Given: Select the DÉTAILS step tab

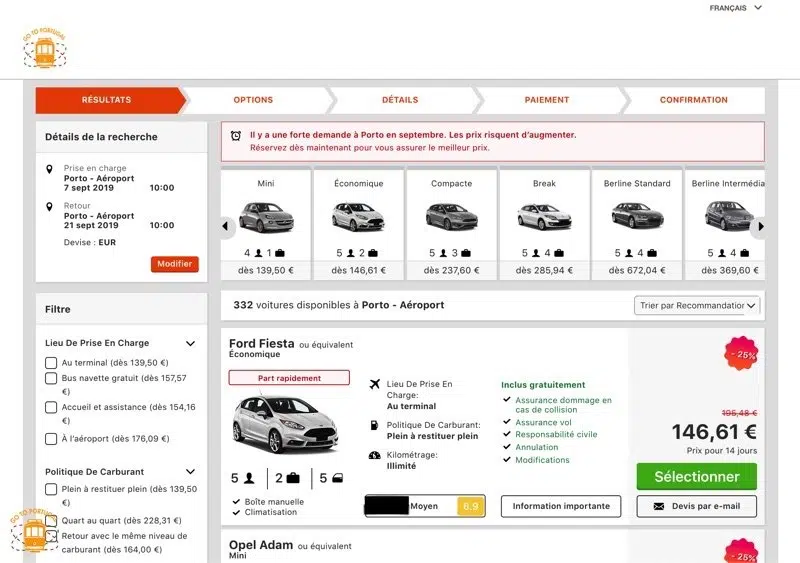Looking at the screenshot, I should [x=400, y=100].
